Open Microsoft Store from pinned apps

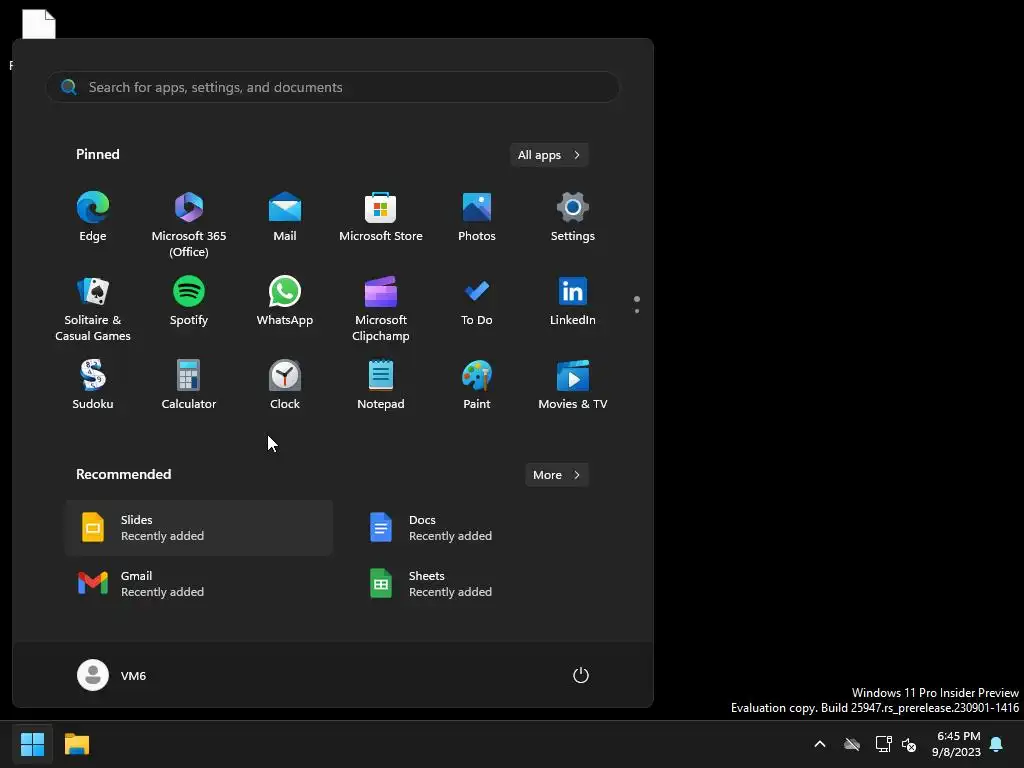[x=381, y=217]
